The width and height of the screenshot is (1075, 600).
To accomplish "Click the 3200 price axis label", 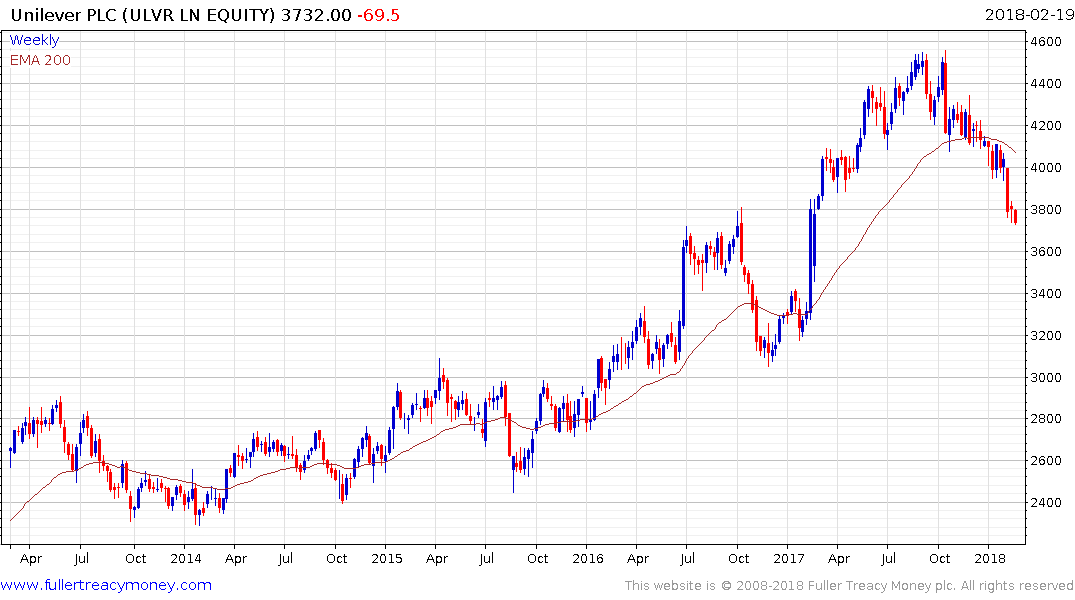I will coord(1046,335).
